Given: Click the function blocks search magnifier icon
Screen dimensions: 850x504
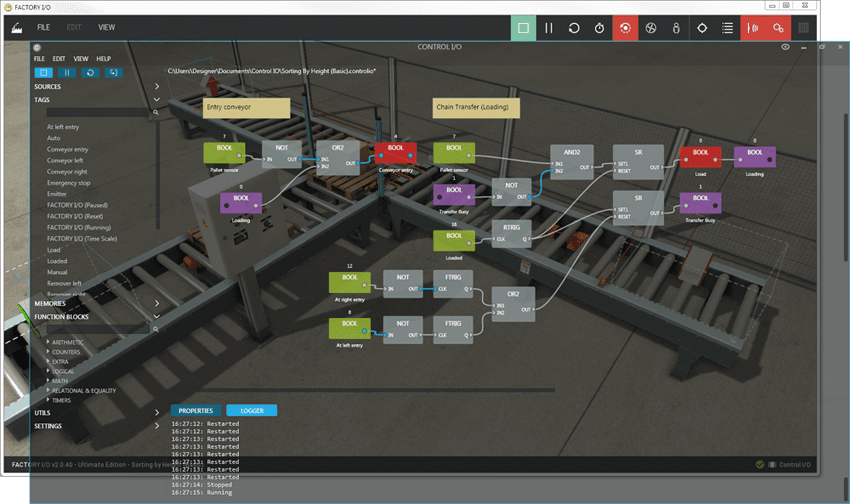Looking at the screenshot, I should pyautogui.click(x=156, y=329).
